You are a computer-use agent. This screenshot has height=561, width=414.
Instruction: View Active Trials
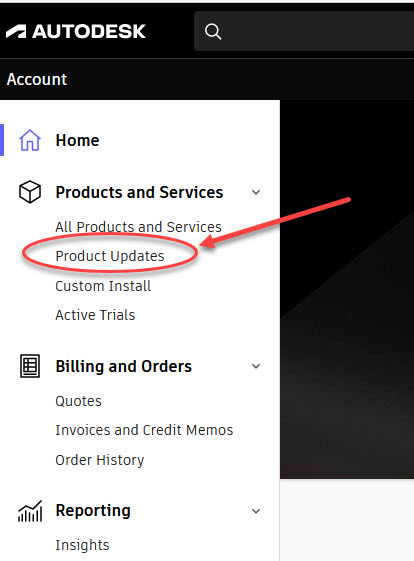(x=95, y=315)
